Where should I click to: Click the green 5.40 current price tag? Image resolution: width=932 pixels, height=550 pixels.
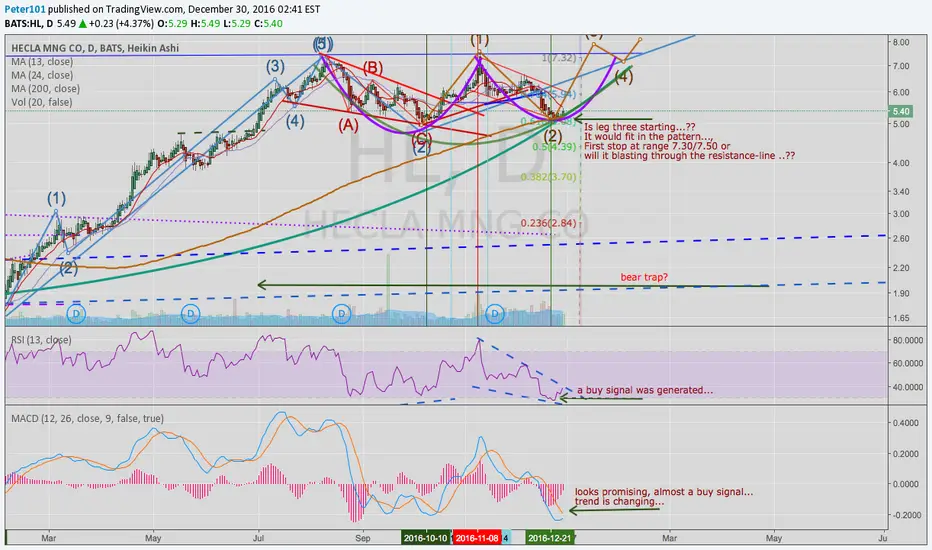click(901, 111)
